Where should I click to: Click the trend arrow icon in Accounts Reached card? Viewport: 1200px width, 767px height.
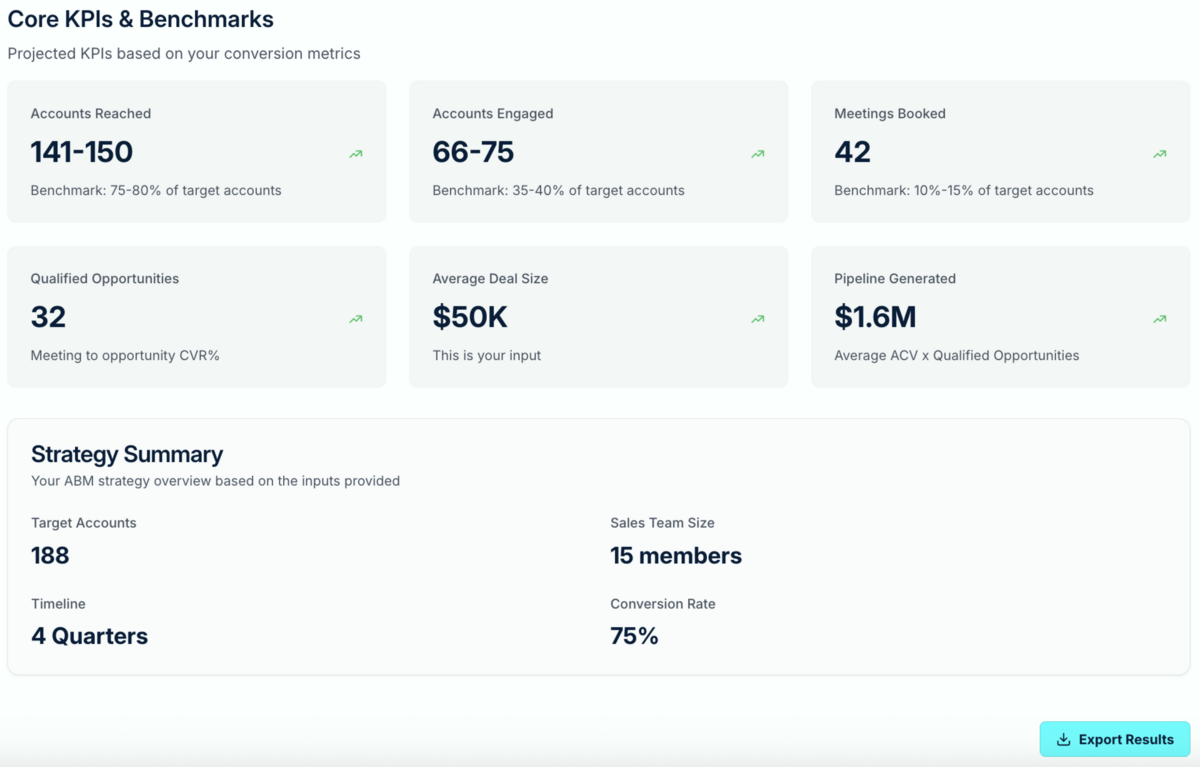pos(356,154)
